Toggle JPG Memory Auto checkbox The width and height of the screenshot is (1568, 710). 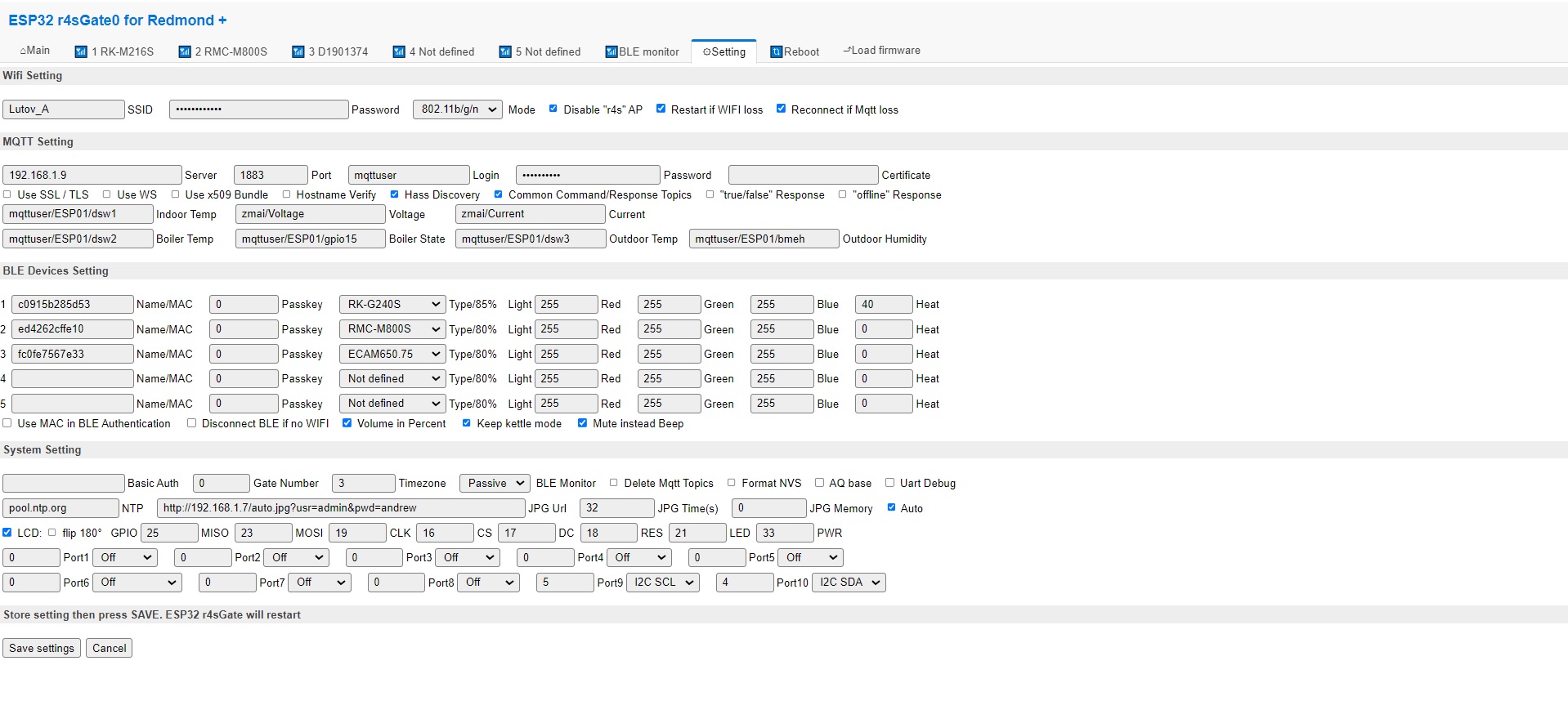891,507
